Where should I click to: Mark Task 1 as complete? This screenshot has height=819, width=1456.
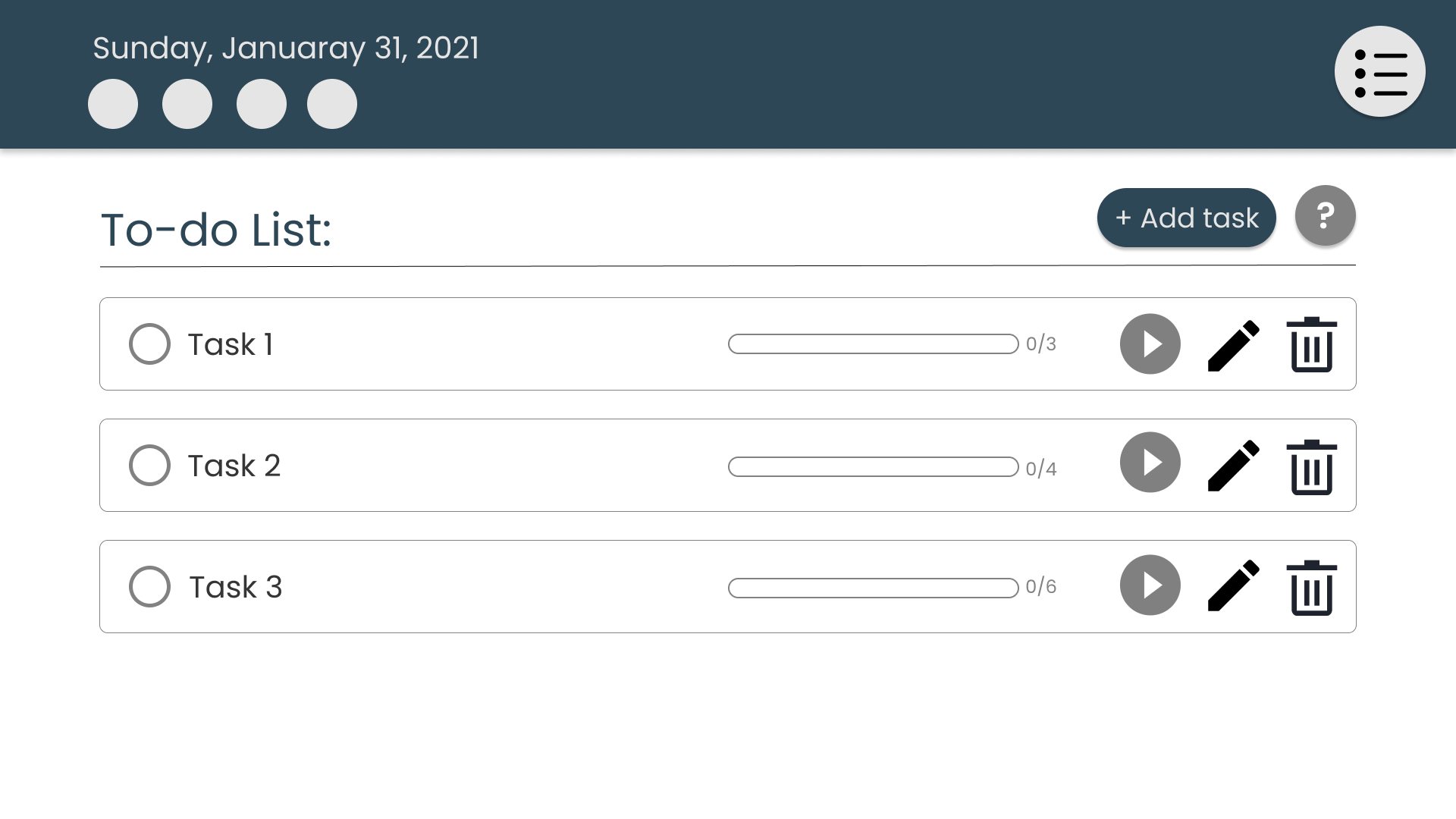pos(149,344)
